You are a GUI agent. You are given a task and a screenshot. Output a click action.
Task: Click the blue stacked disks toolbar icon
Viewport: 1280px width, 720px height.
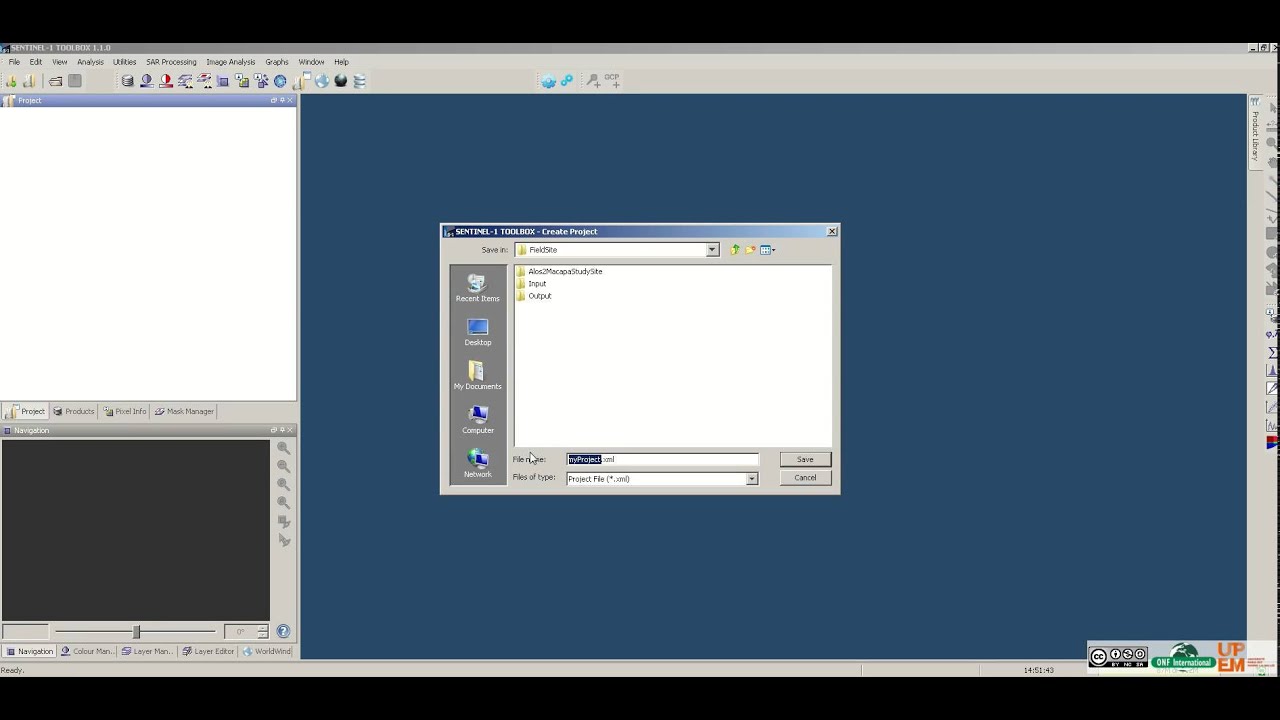359,81
